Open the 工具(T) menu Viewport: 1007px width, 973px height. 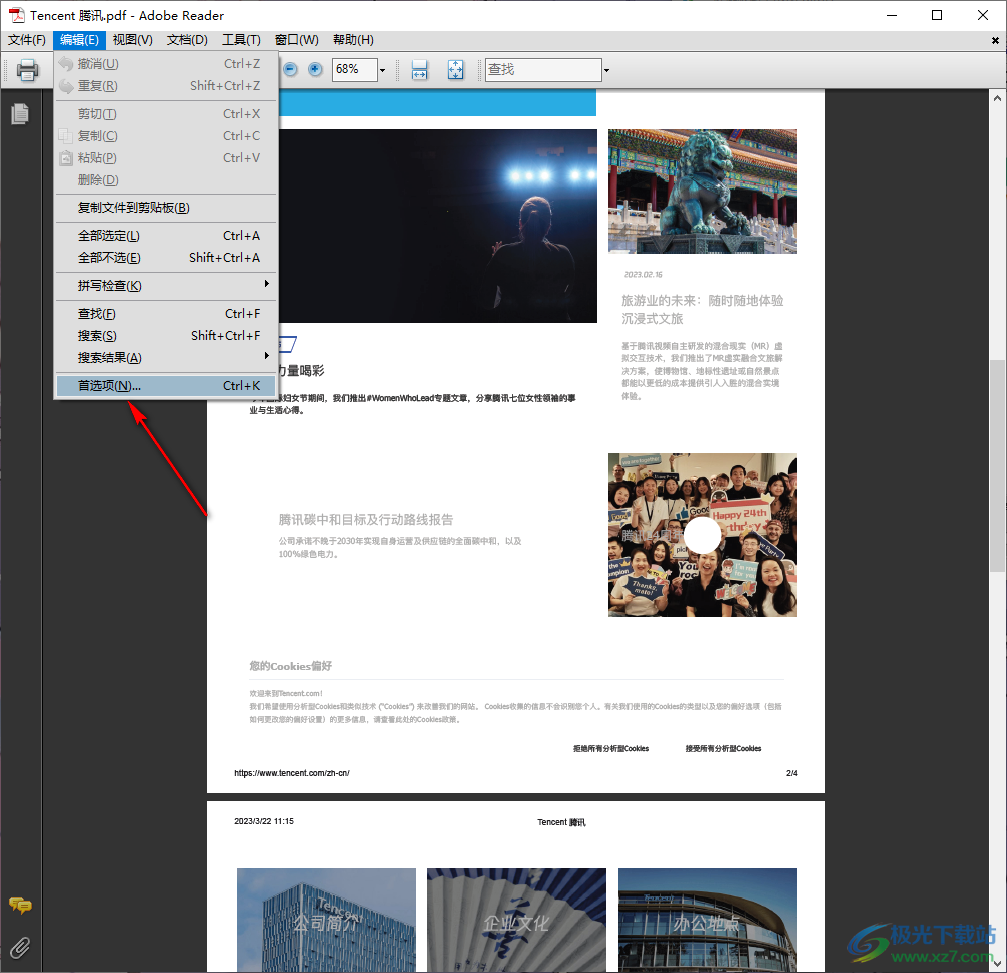[x=241, y=40]
